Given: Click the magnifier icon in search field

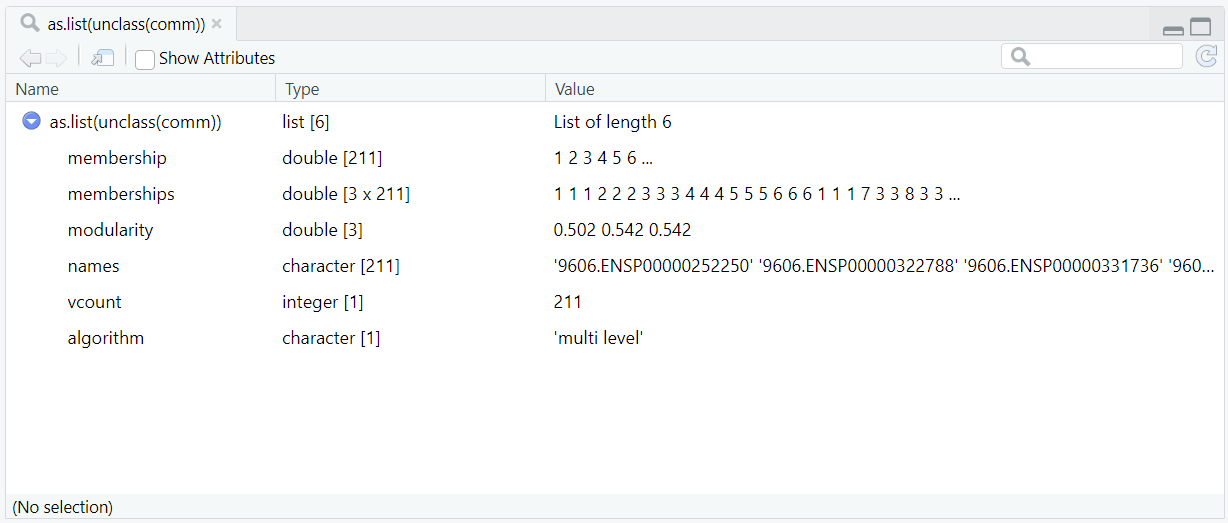Looking at the screenshot, I should point(1020,57).
